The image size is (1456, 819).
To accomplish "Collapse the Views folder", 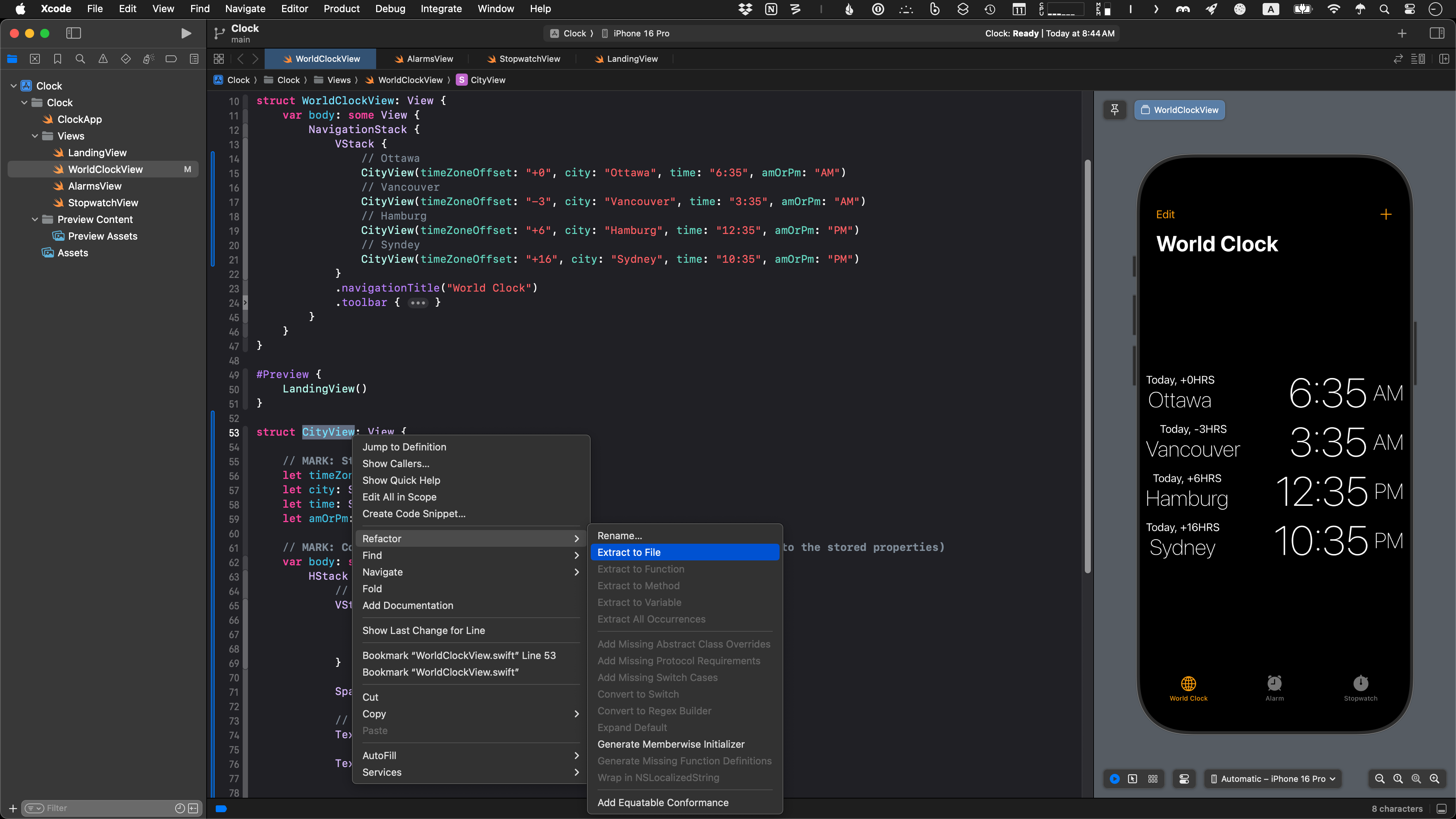I will [35, 136].
